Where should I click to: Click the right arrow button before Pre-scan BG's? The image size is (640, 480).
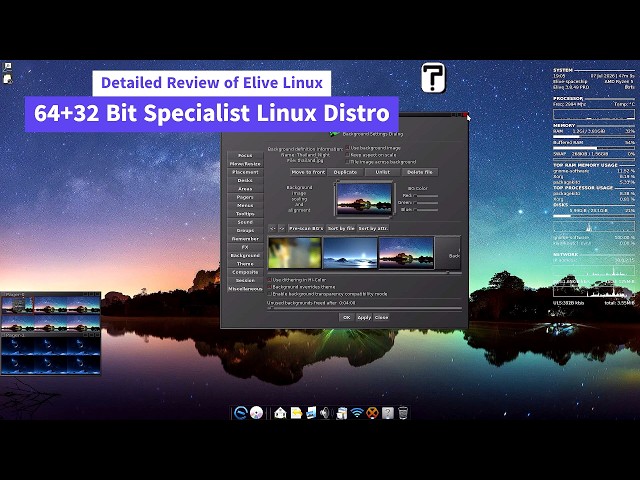282,229
